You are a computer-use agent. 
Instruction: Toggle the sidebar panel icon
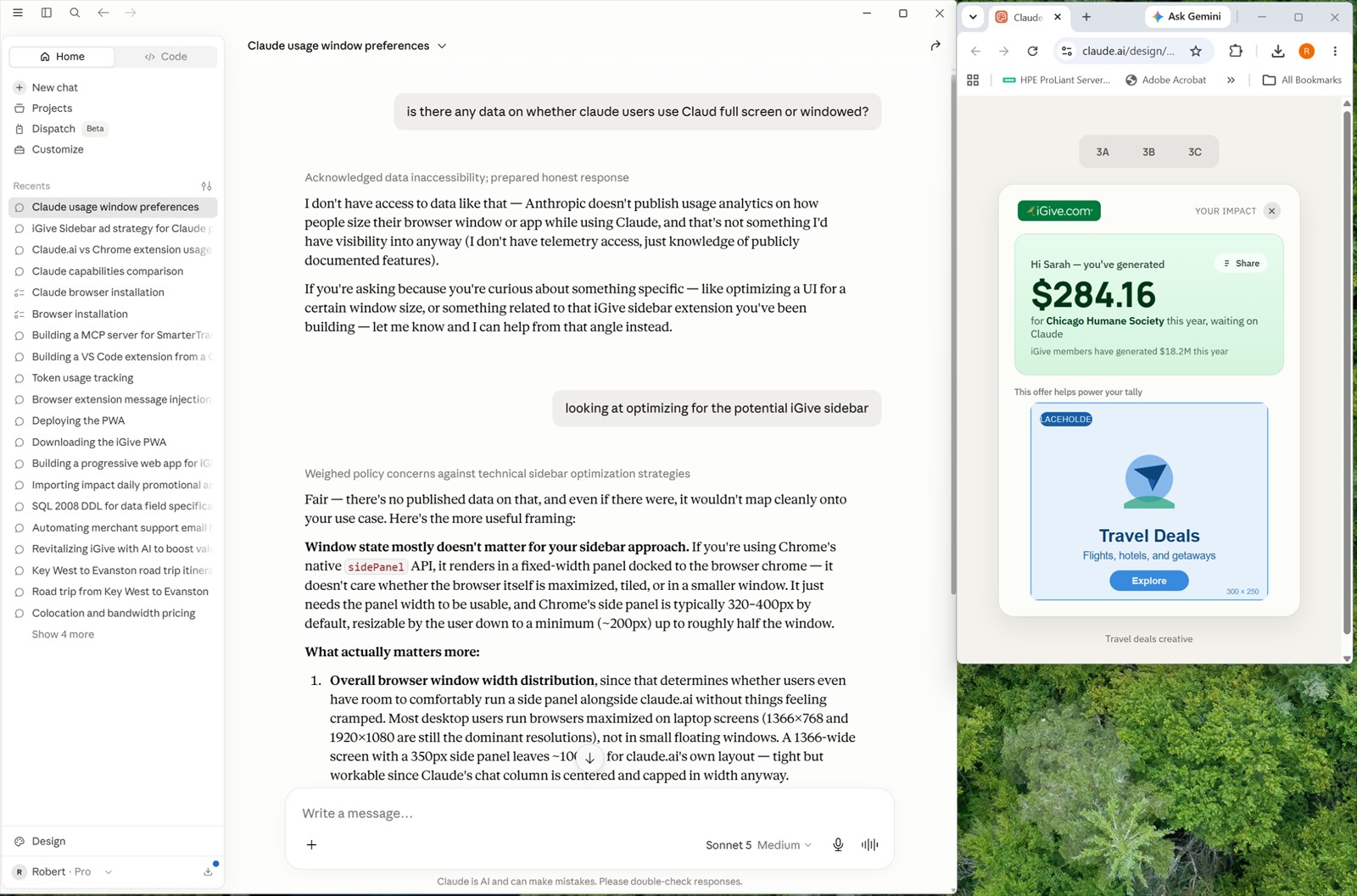[x=47, y=13]
